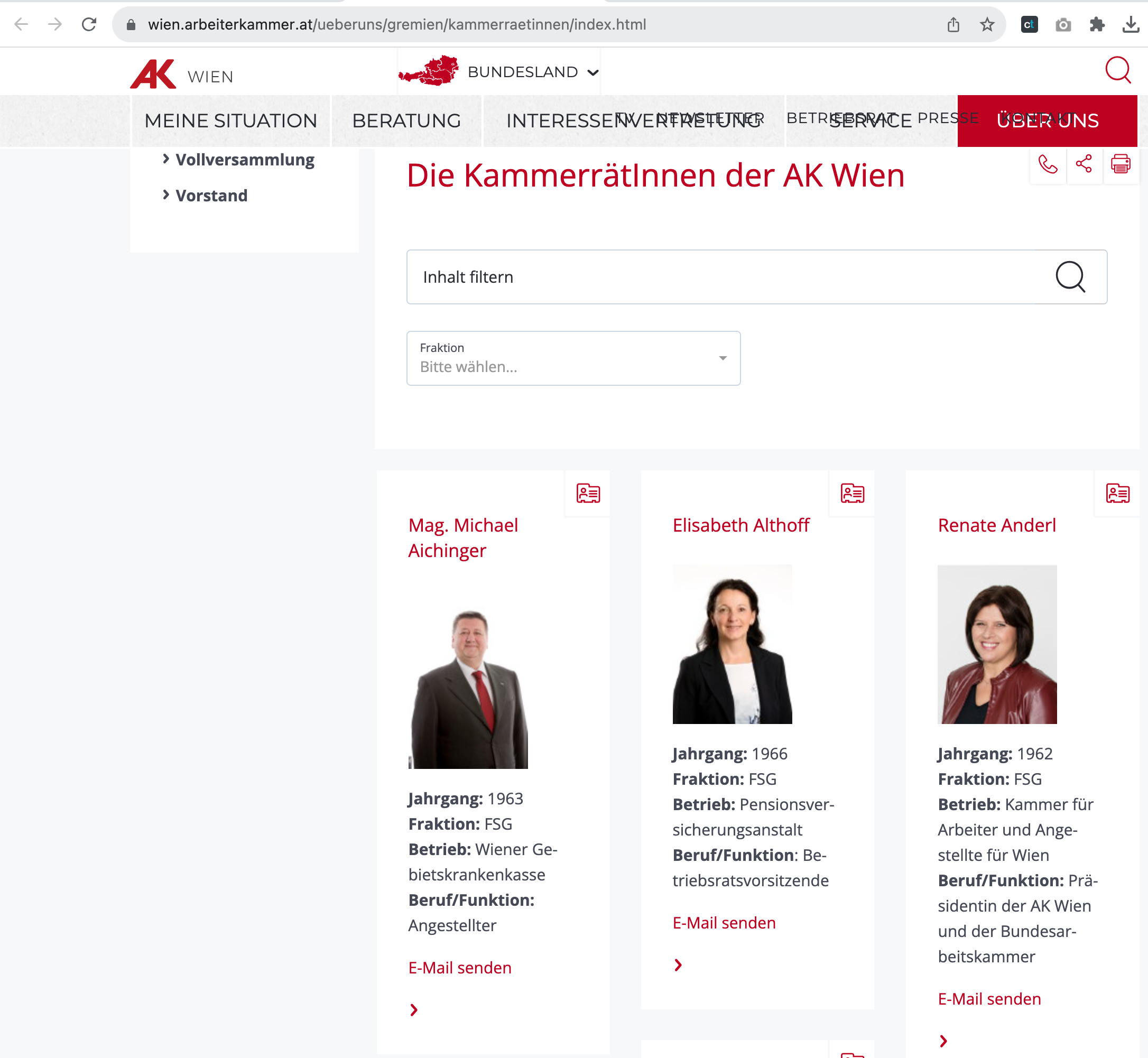The height and width of the screenshot is (1058, 1148).
Task: Expand the chevron below Elisabeth Althoff's email link
Action: point(678,965)
